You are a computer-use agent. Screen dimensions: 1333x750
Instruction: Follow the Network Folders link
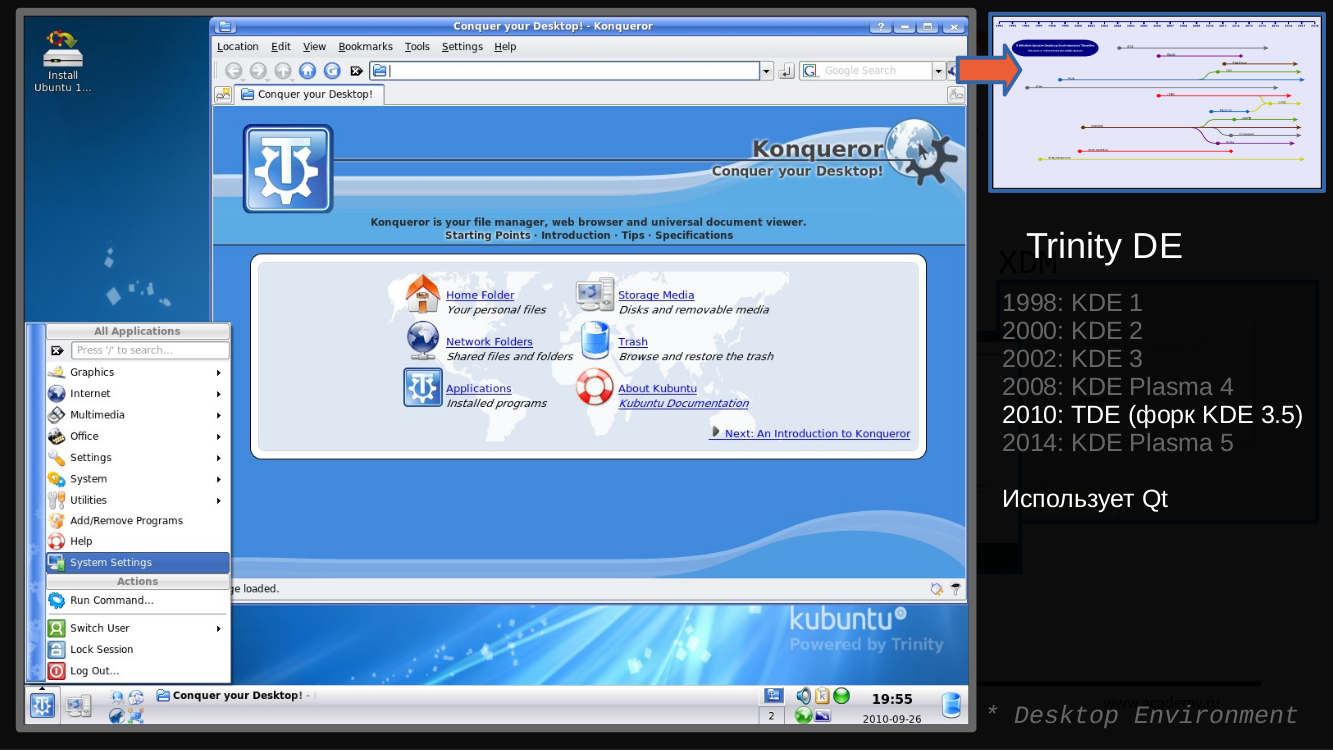click(489, 342)
